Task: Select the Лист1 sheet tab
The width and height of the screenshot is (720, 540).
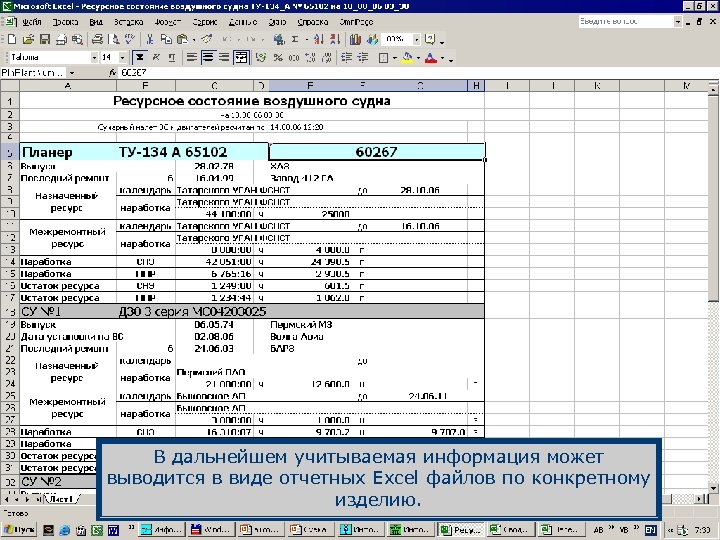Action: point(61,499)
